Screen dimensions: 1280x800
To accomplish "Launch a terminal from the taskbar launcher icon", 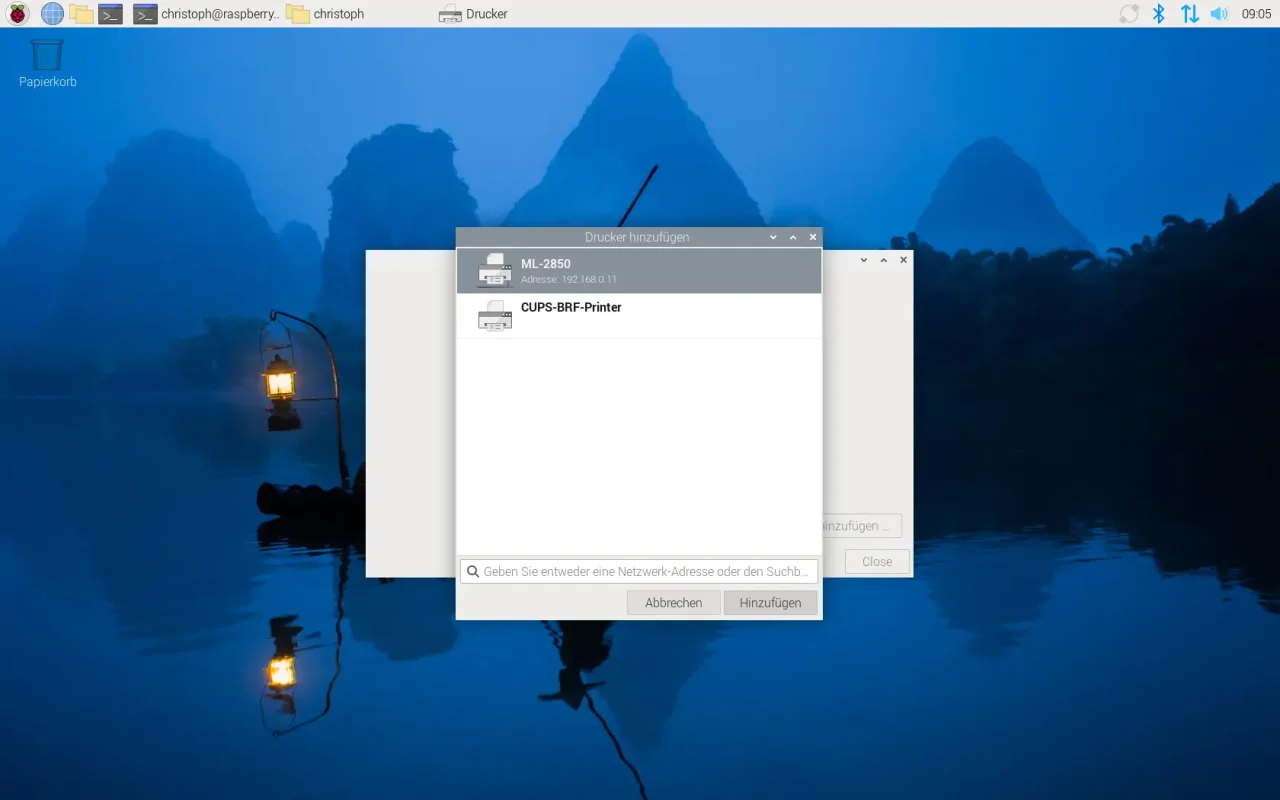I will pyautogui.click(x=110, y=14).
